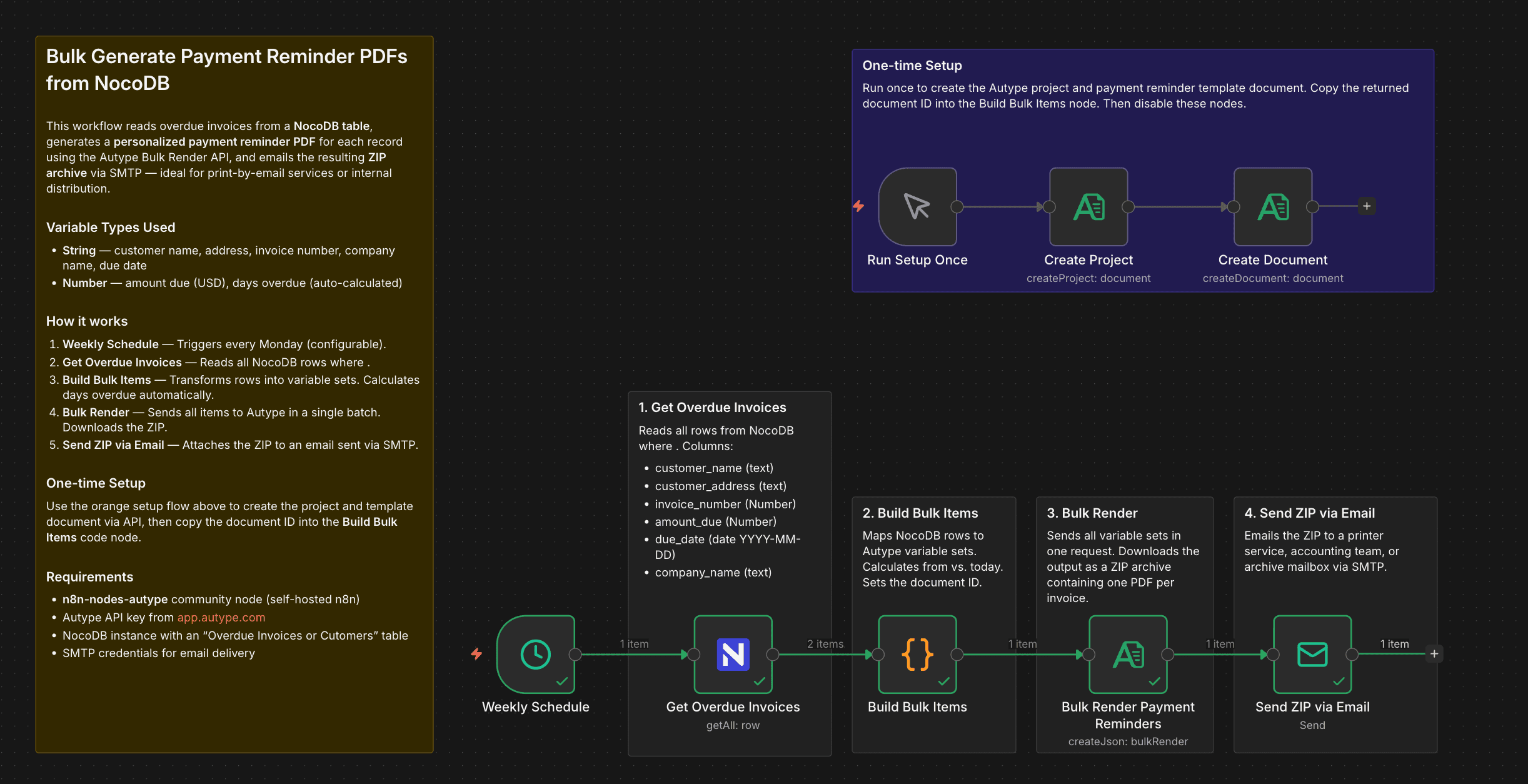Viewport: 1528px width, 784px height.
Task: Click the lightning trigger icon beside Run Setup Once
Action: 858,206
